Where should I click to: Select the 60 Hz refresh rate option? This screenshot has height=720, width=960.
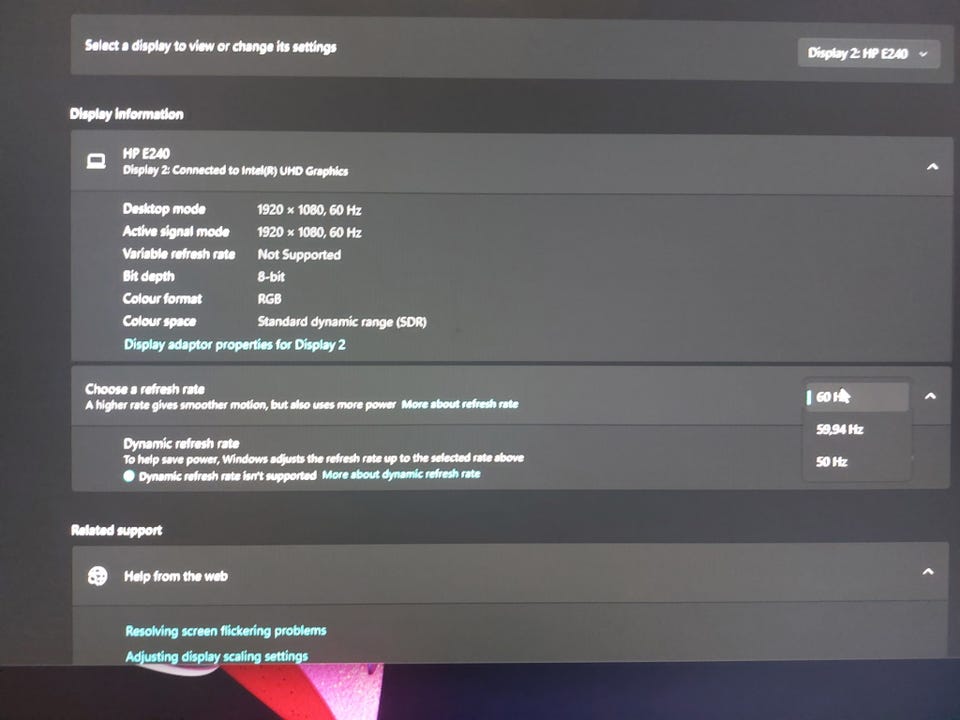click(x=857, y=397)
